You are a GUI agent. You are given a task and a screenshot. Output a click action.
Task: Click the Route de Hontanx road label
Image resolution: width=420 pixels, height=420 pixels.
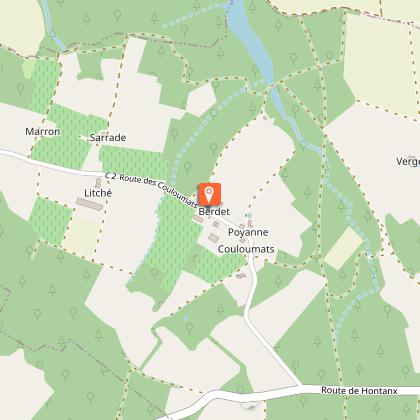coord(359,390)
